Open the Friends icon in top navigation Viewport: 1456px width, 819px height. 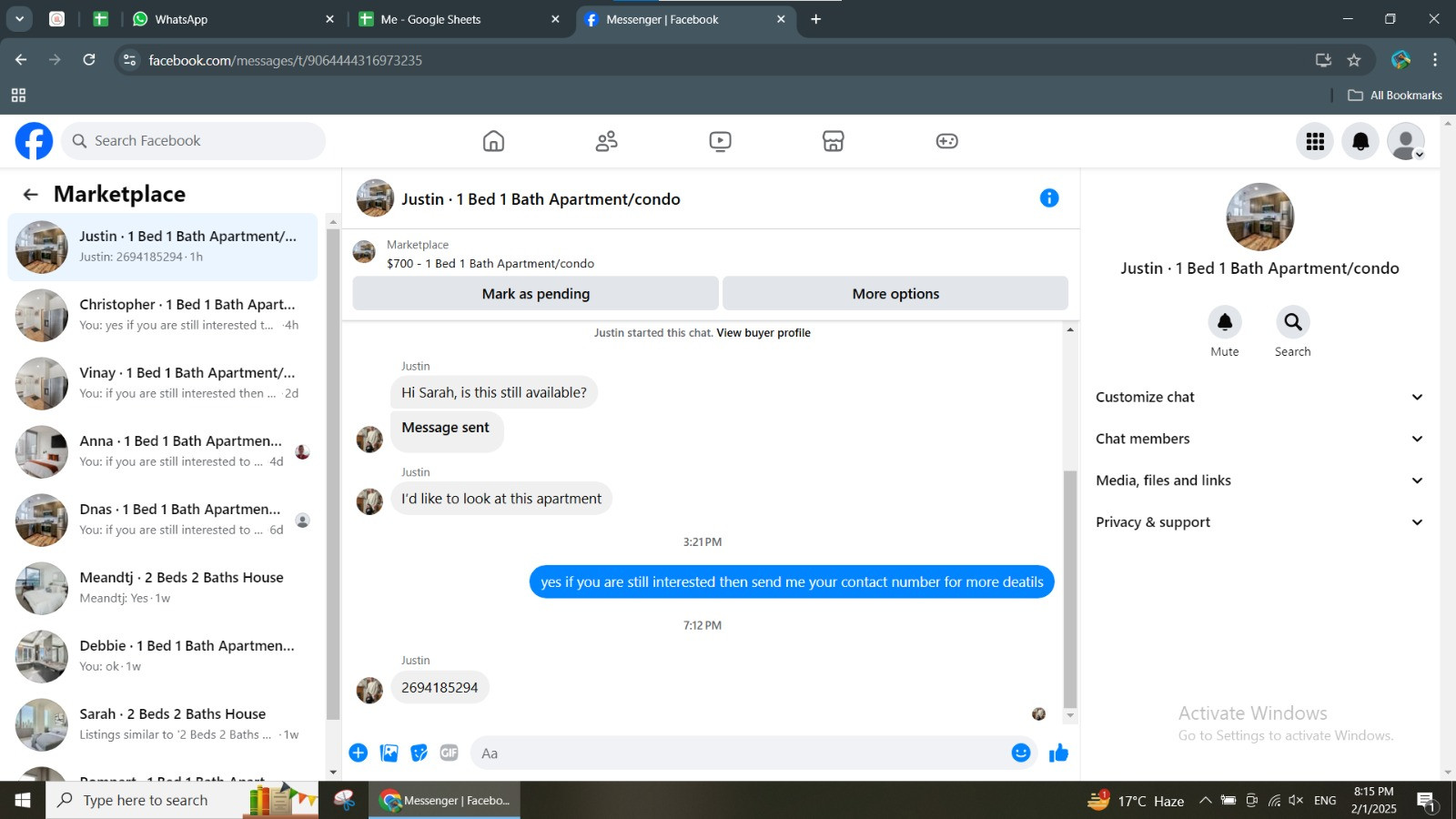607,141
